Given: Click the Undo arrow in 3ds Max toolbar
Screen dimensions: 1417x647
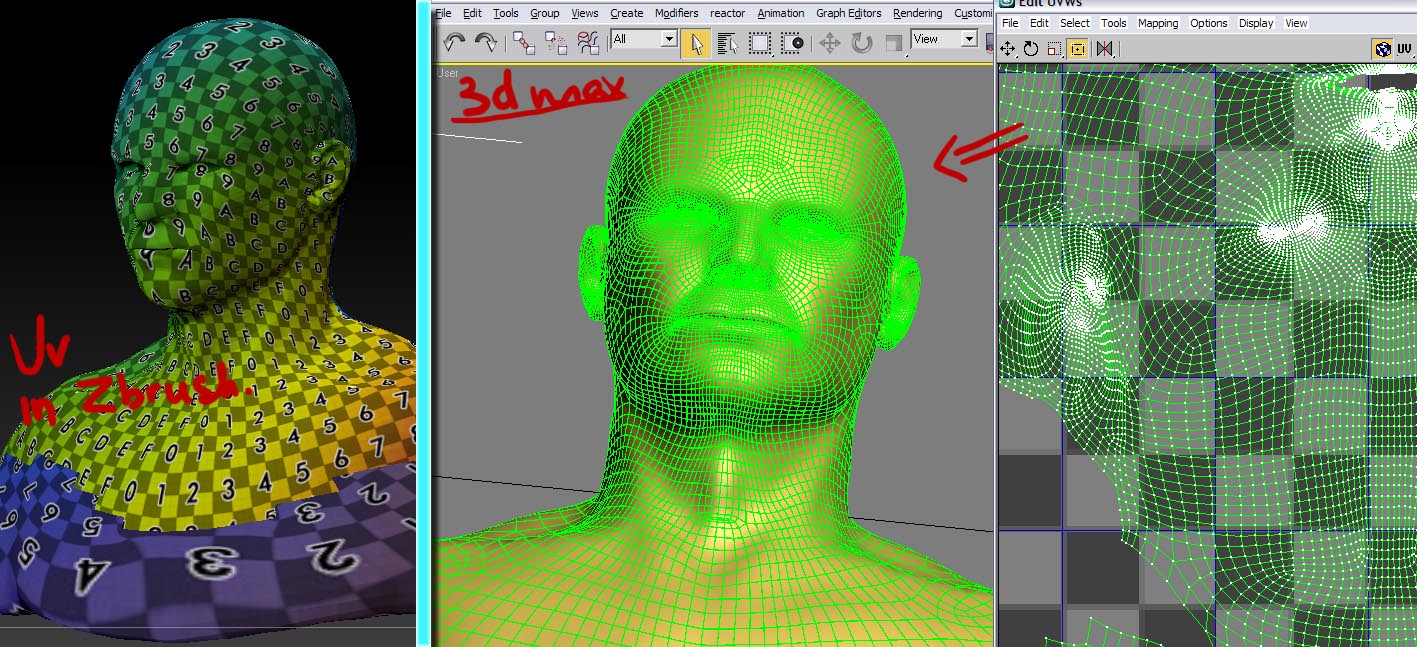Looking at the screenshot, I should pos(454,42).
